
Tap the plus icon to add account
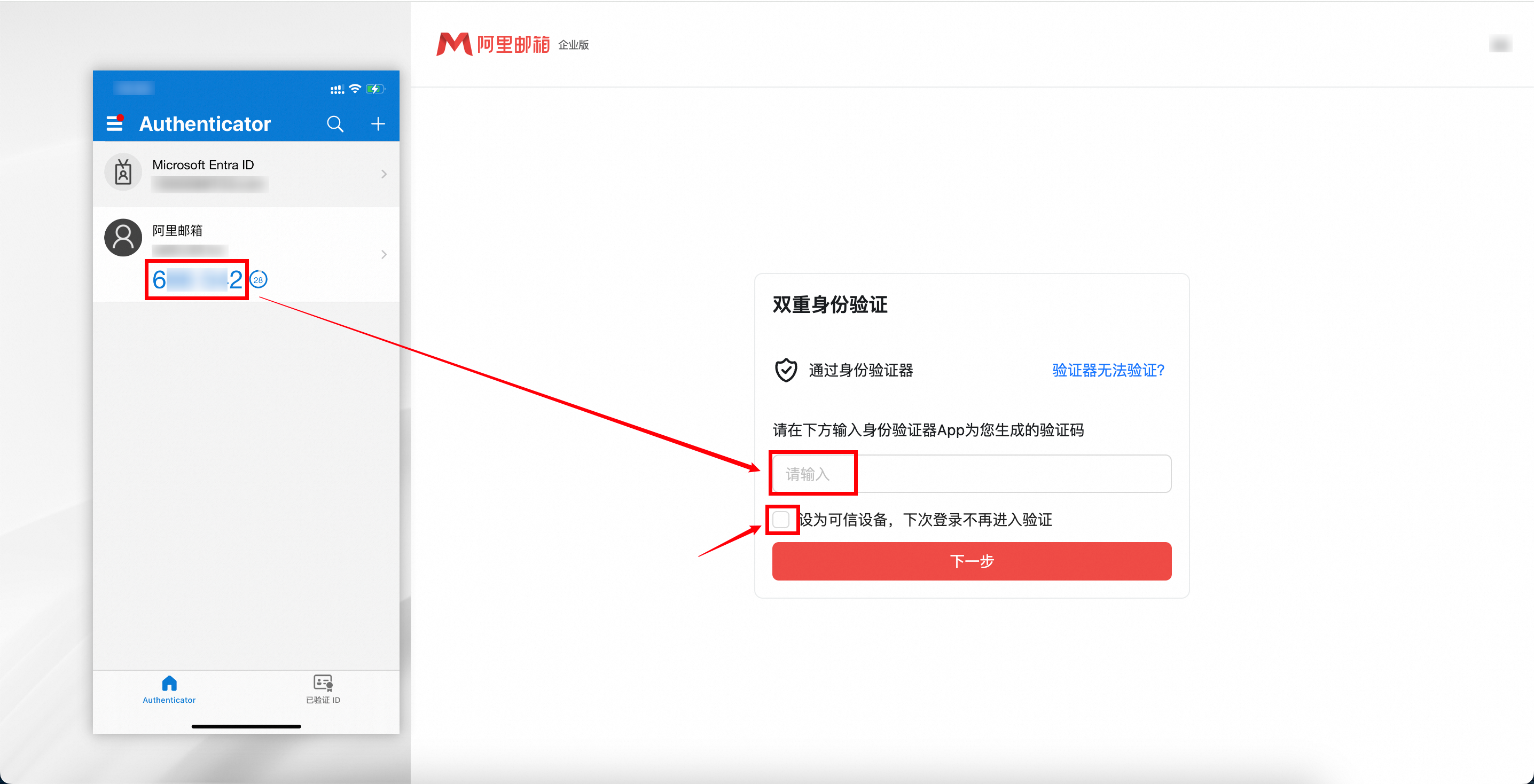pyautogui.click(x=378, y=124)
